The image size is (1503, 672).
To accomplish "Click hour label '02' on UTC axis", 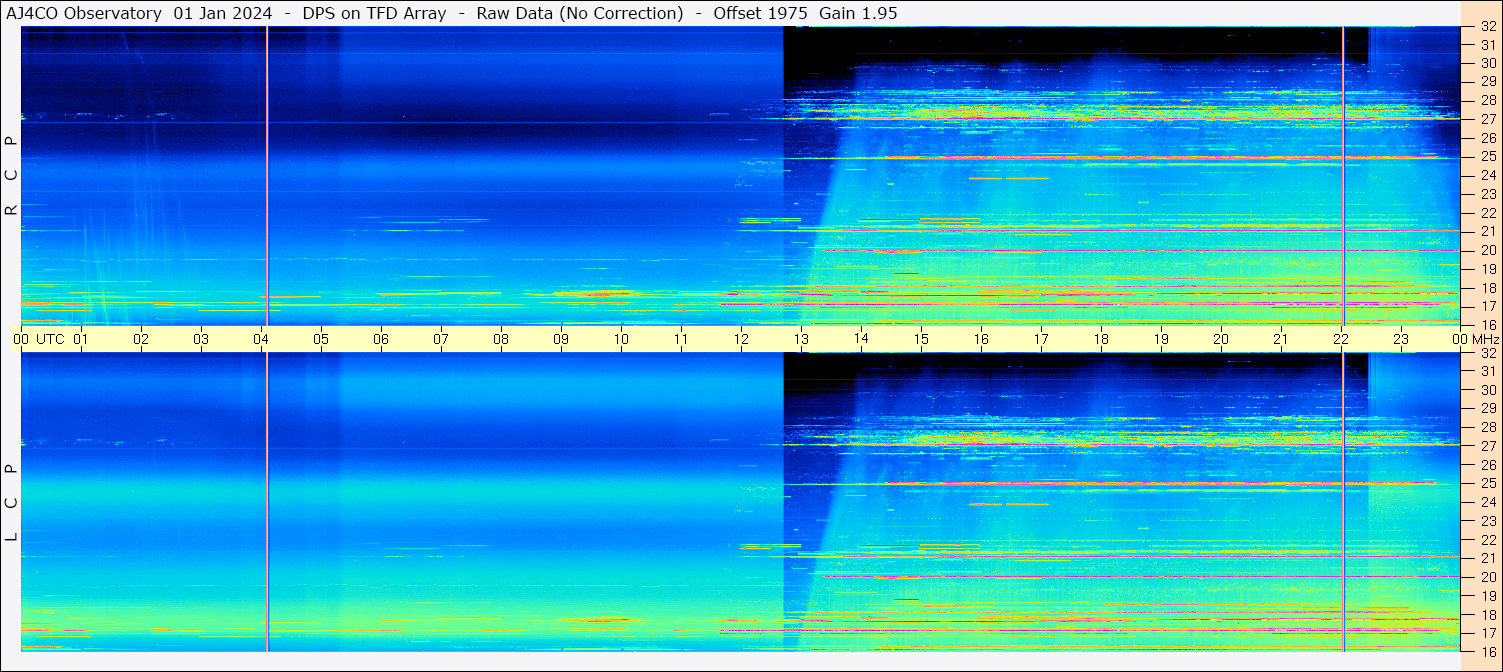I will tap(141, 339).
